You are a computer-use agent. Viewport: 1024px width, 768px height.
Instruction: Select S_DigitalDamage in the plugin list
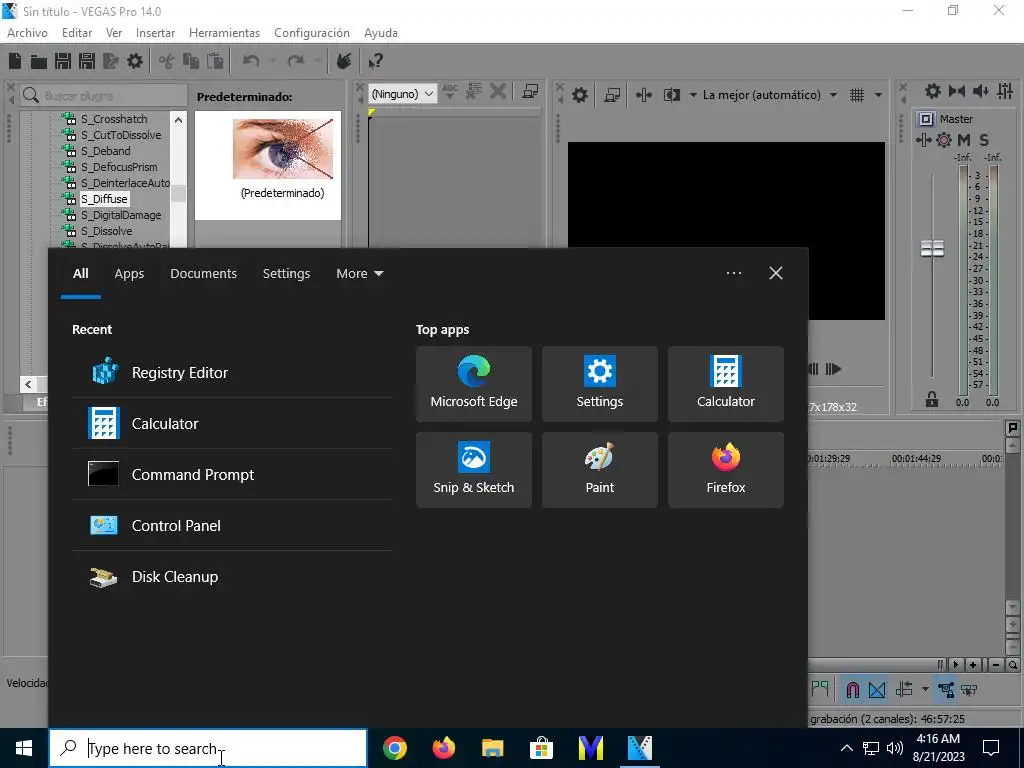click(x=121, y=215)
